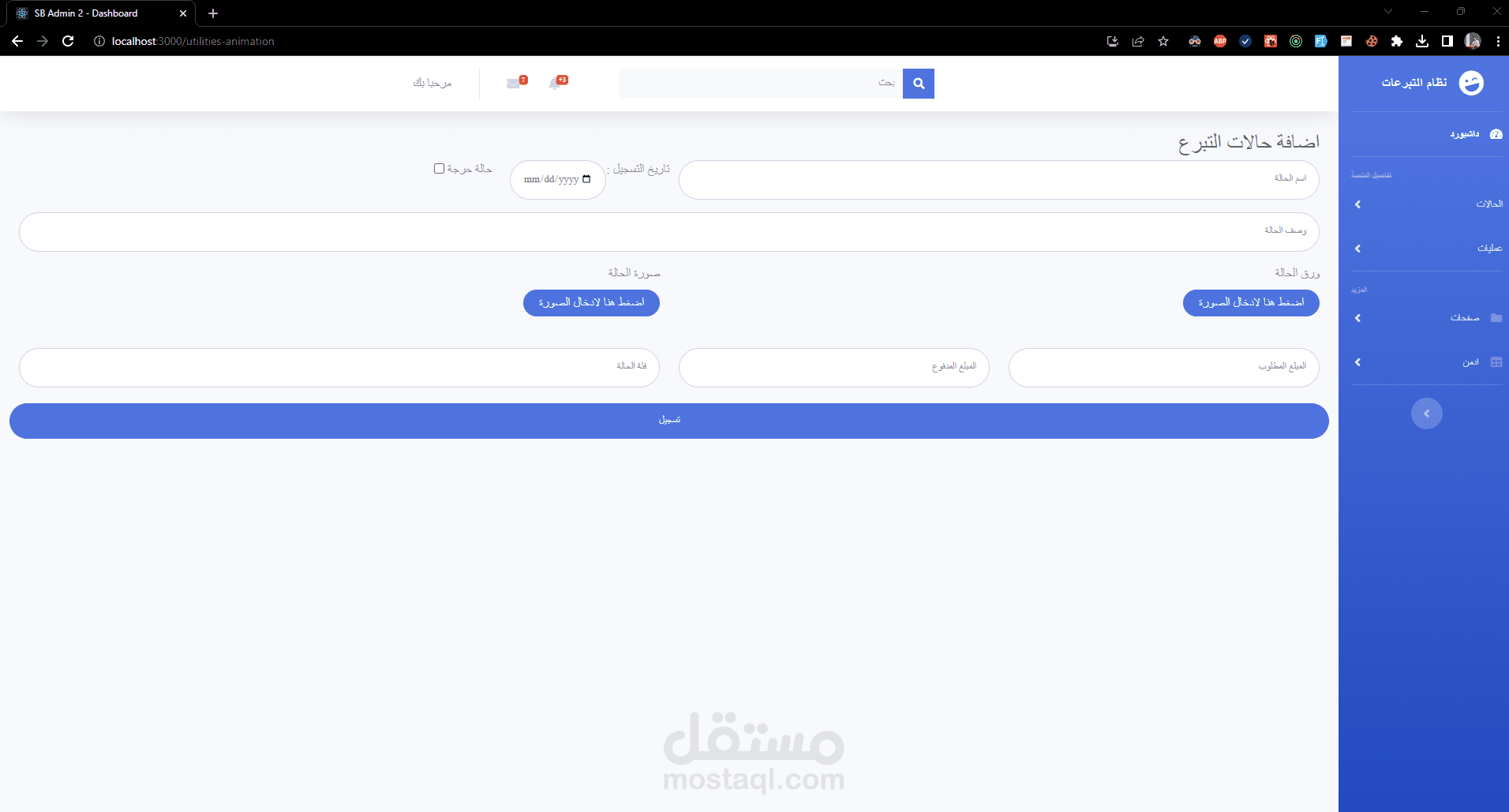Image resolution: width=1509 pixels, height=812 pixels.
Task: Open the red React bug extension icon
Action: coord(1271,41)
